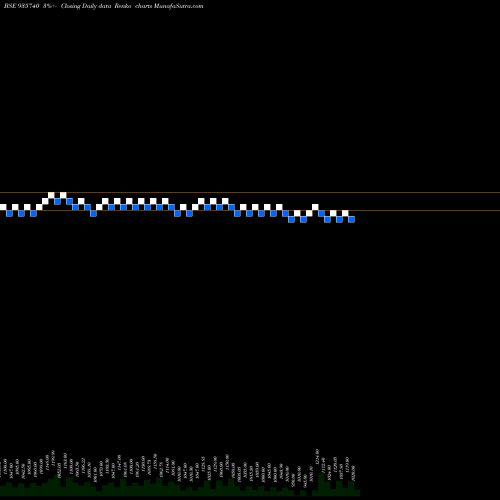Image resolution: width=500 pixels, height=500 pixels.
Task: Click the tallest green volume bar
Action: (x=321, y=485)
